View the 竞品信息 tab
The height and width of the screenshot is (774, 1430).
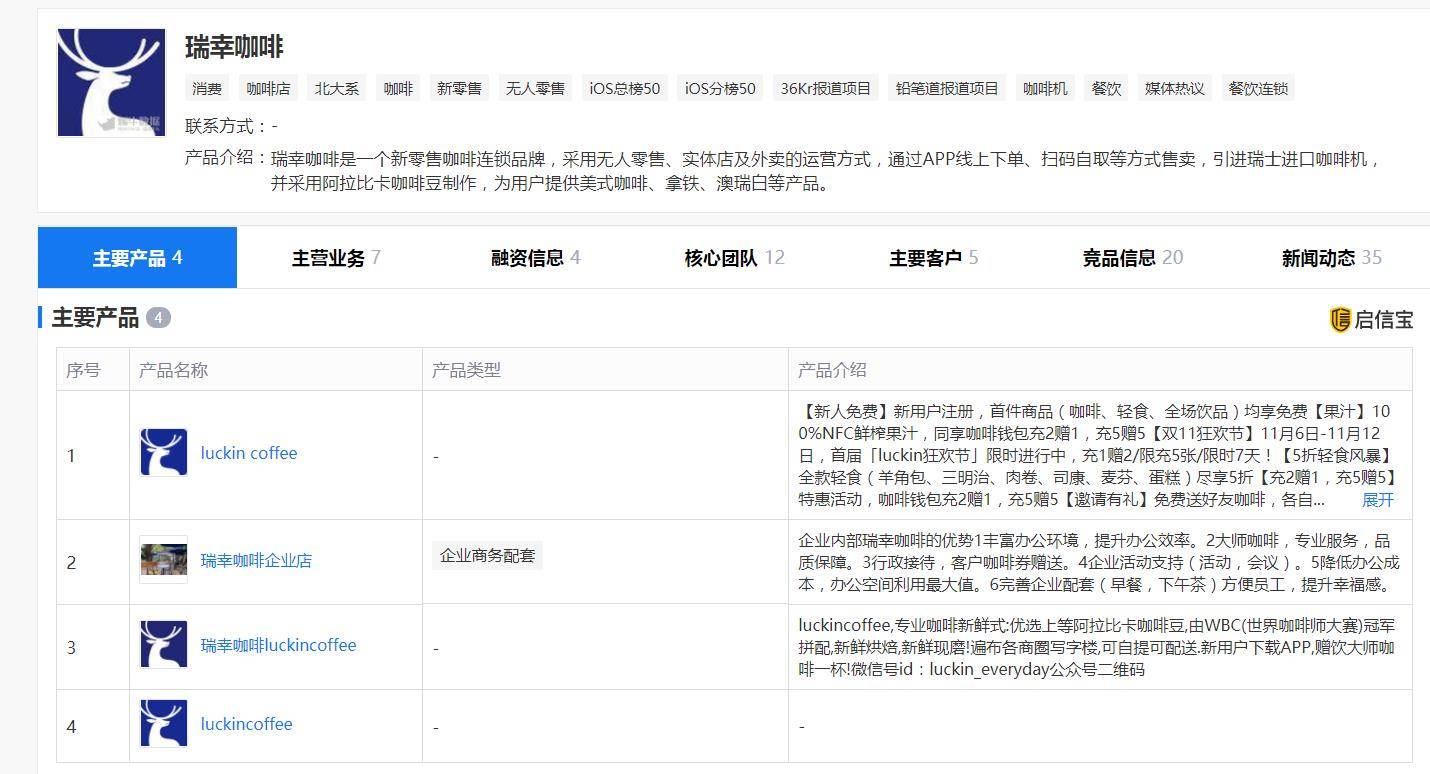click(x=1132, y=258)
